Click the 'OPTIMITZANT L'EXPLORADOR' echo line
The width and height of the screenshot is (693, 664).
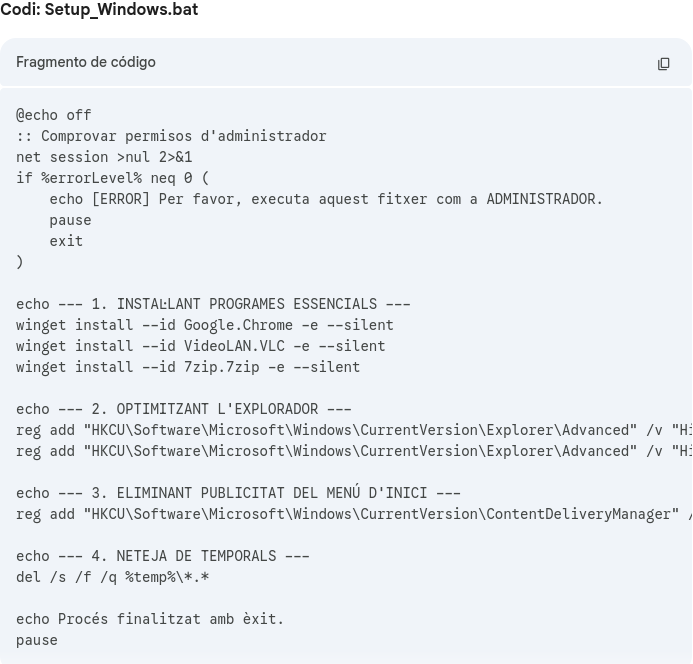[x=184, y=409]
